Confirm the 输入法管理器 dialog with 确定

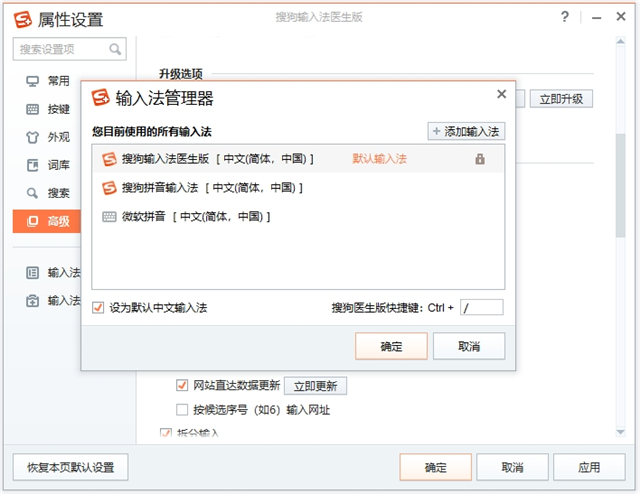[x=391, y=346]
